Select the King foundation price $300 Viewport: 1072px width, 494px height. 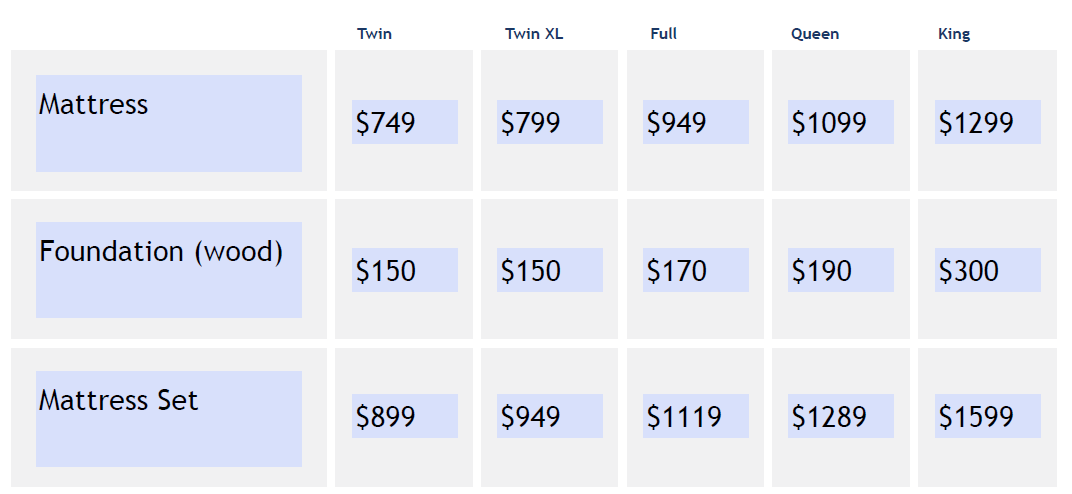969,271
